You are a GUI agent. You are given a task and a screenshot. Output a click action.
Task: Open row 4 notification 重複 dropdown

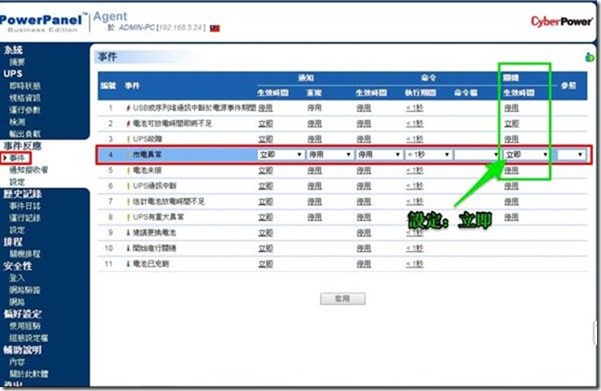[x=330, y=154]
